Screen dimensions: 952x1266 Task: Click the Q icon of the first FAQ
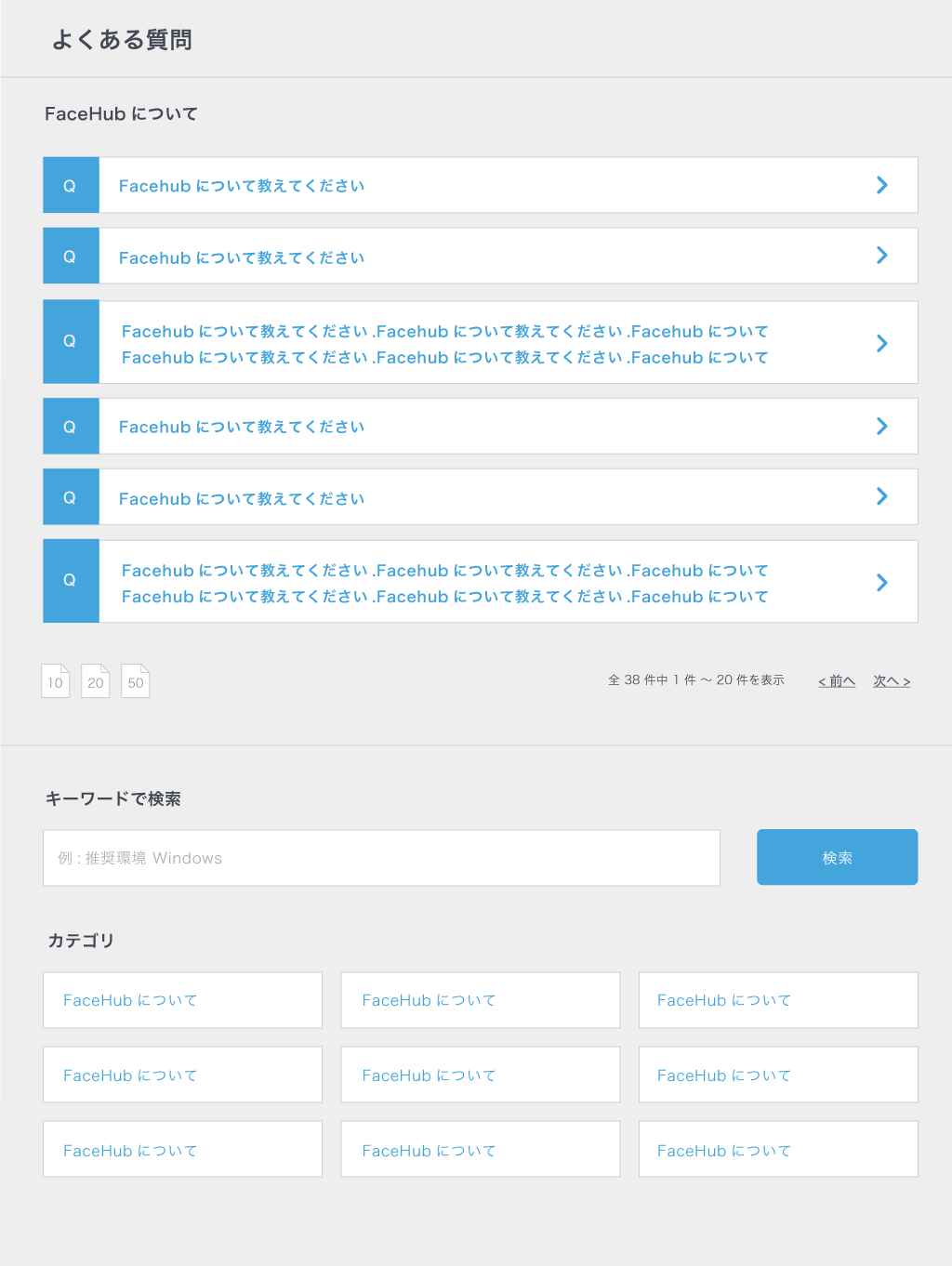point(70,186)
